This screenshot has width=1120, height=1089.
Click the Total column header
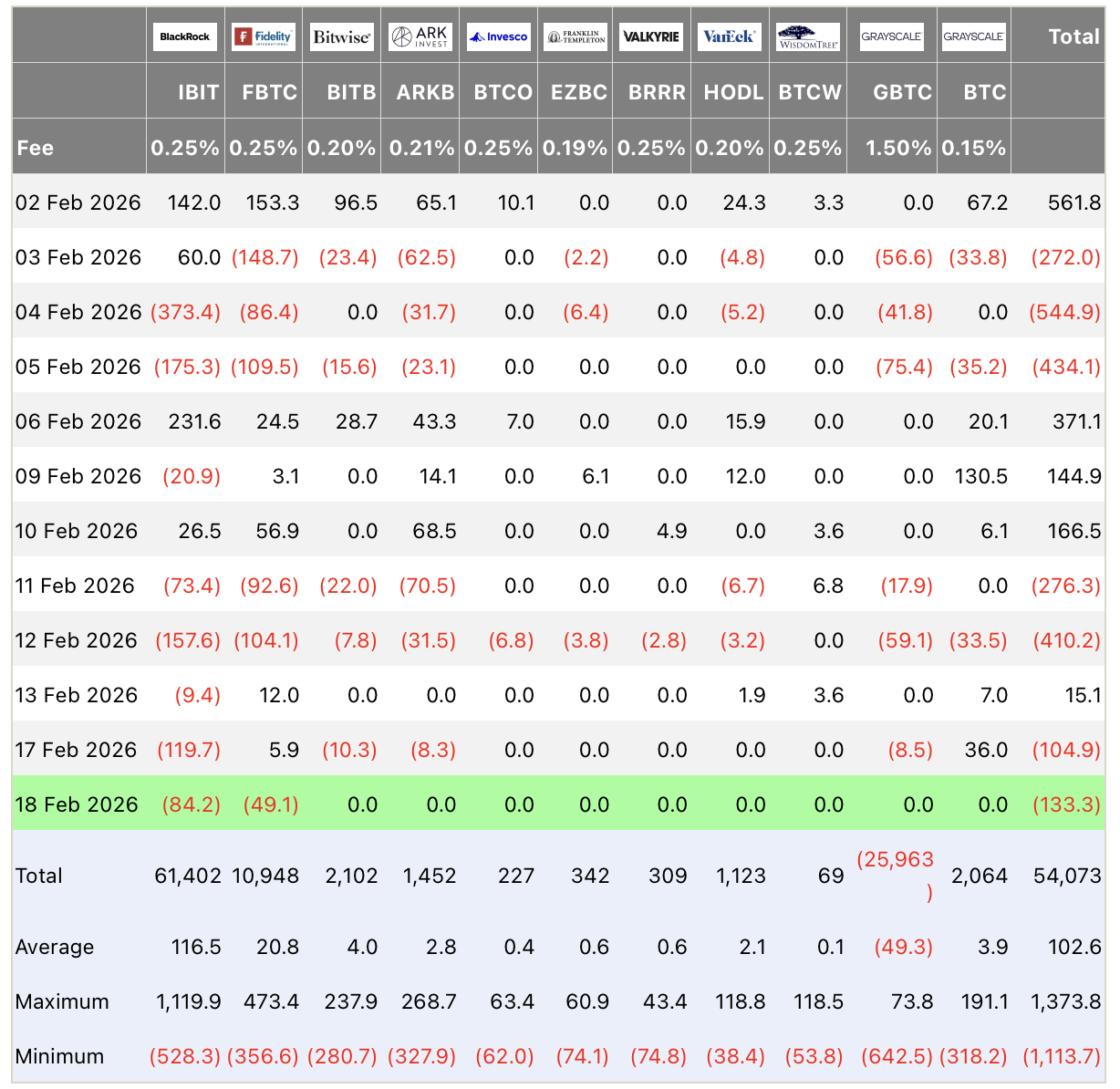(1074, 36)
